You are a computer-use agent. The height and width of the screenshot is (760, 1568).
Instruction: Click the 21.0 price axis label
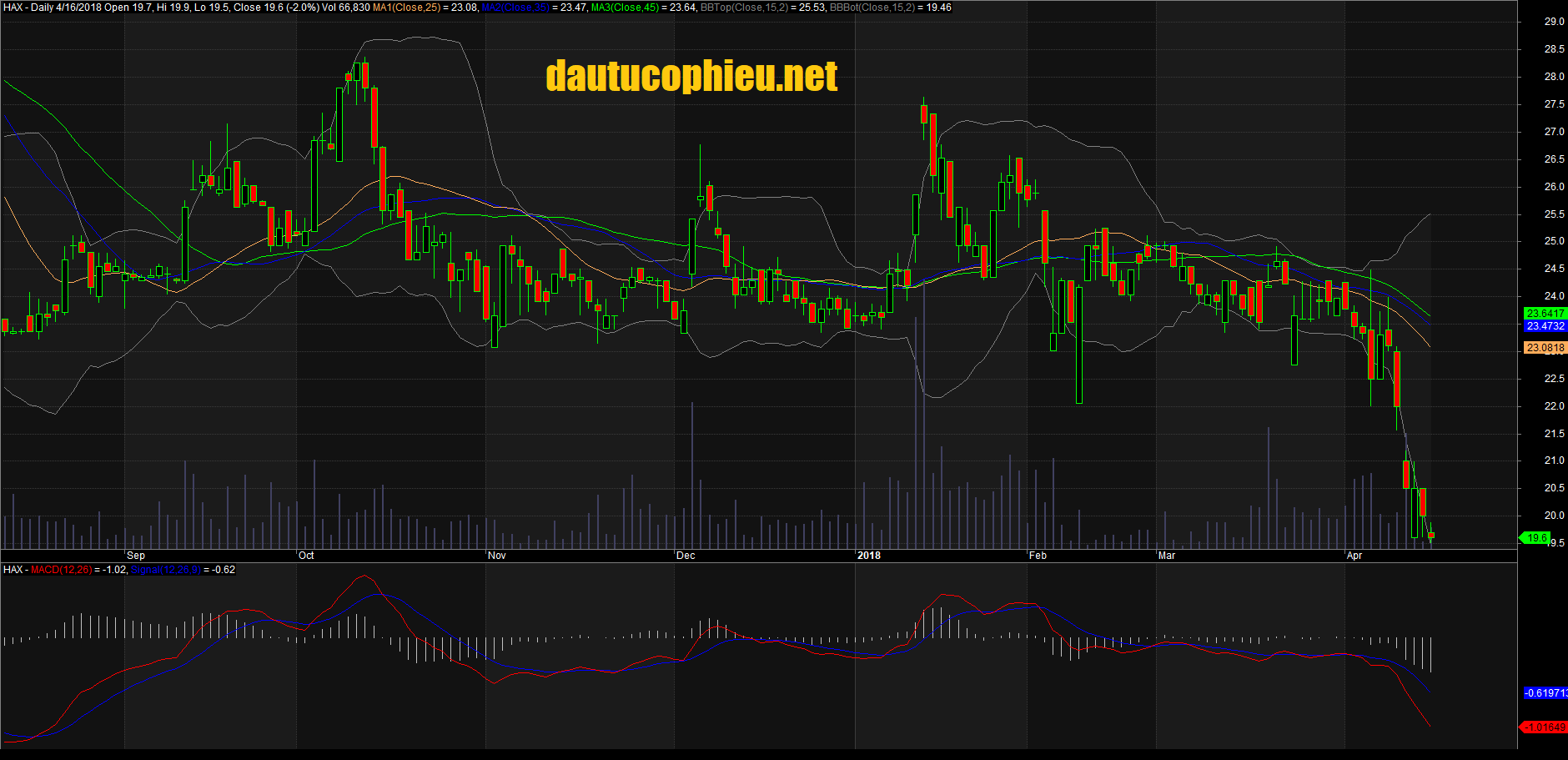(1555, 461)
